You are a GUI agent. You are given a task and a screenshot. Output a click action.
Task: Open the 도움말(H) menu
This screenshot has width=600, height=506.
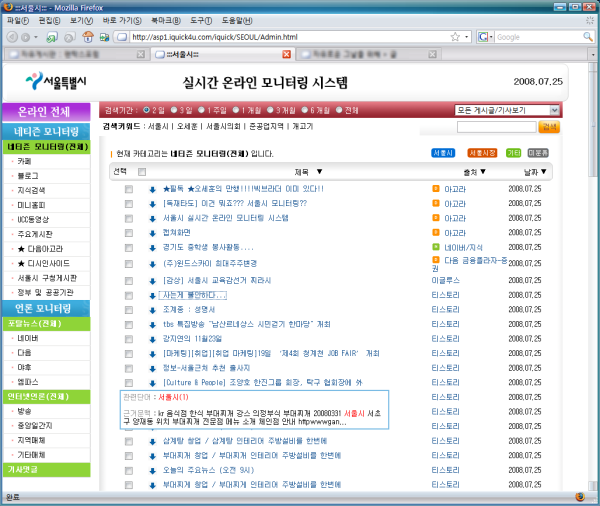237,21
